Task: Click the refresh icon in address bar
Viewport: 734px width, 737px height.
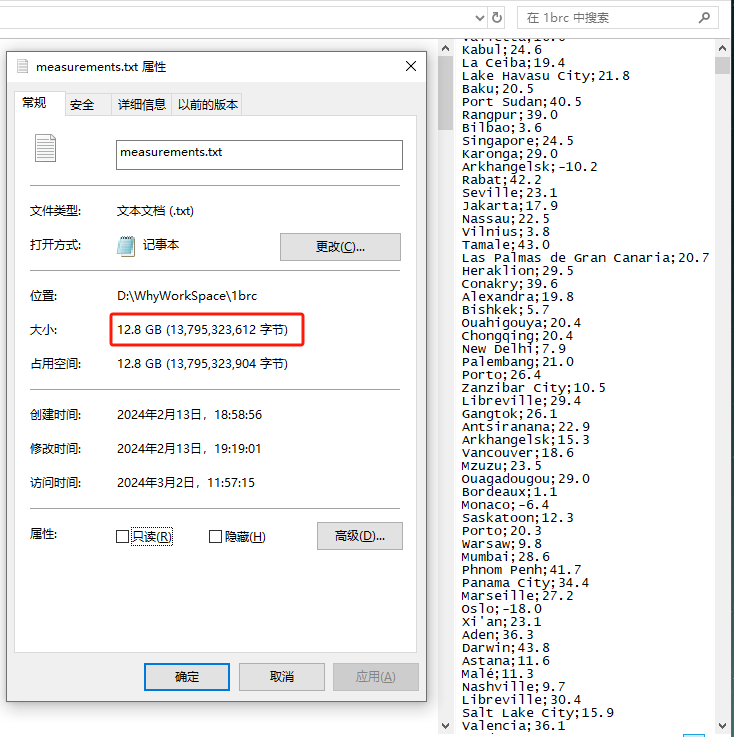Action: (x=497, y=18)
